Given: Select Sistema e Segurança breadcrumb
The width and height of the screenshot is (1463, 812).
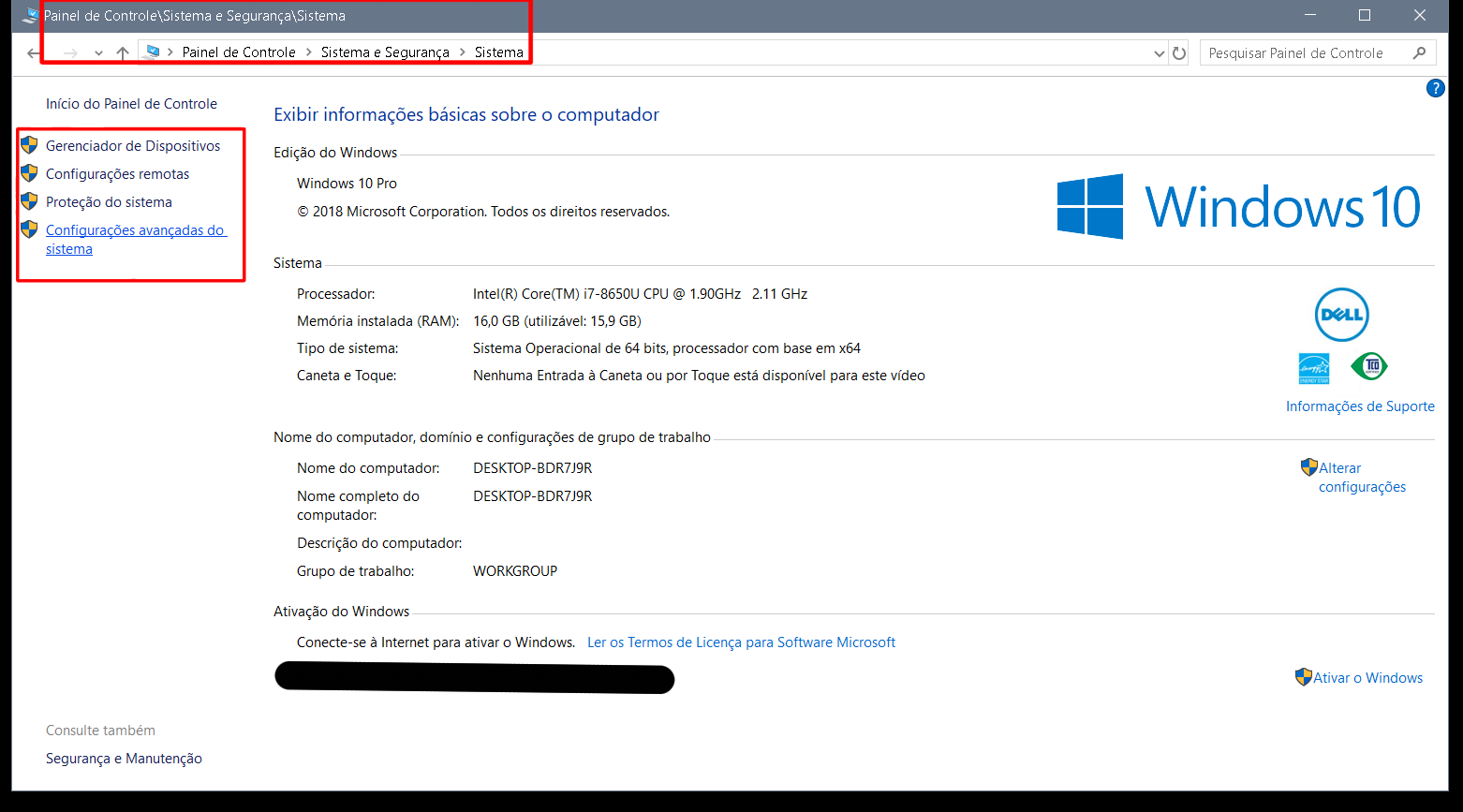Looking at the screenshot, I should pos(385,52).
